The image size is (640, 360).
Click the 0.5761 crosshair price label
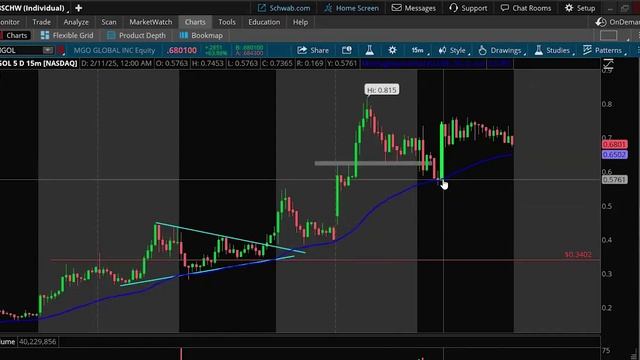(x=614, y=180)
